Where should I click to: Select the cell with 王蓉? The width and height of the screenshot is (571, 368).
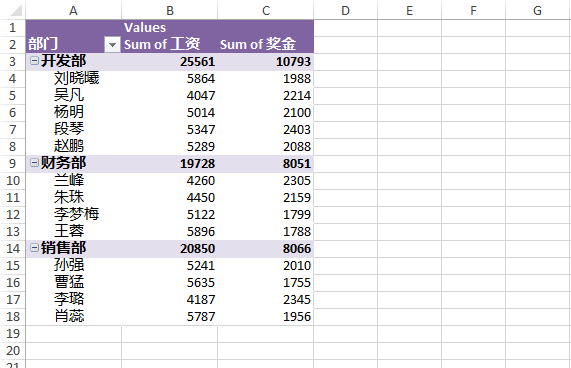point(74,231)
